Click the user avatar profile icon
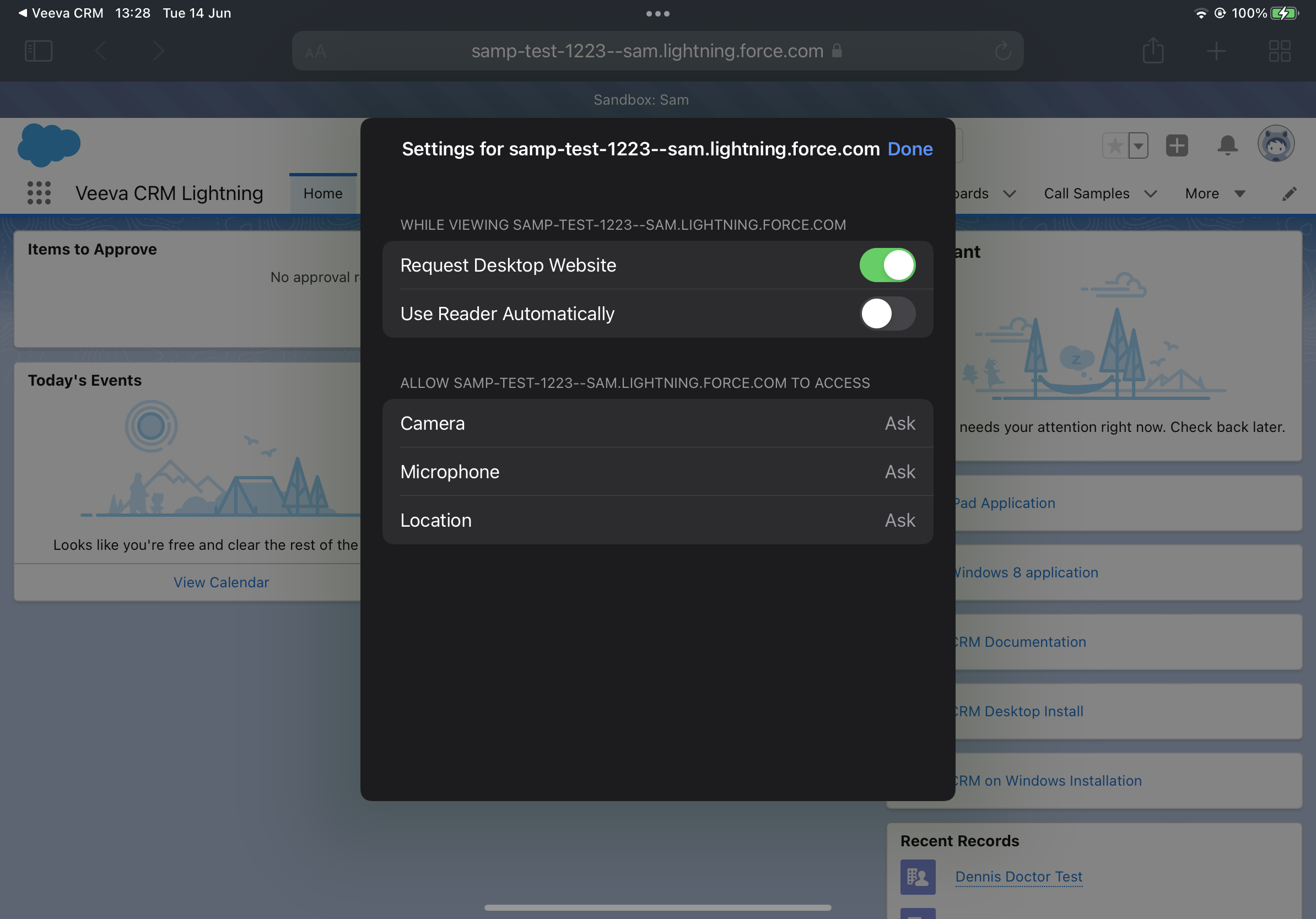 tap(1275, 144)
